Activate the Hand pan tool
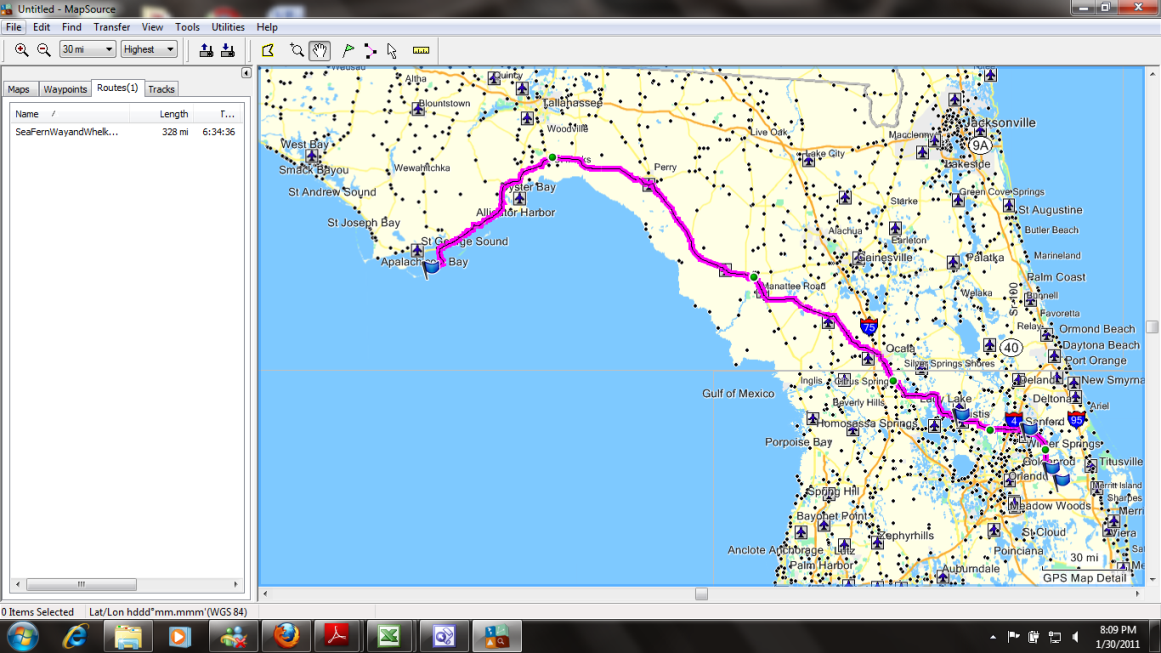 (319, 50)
